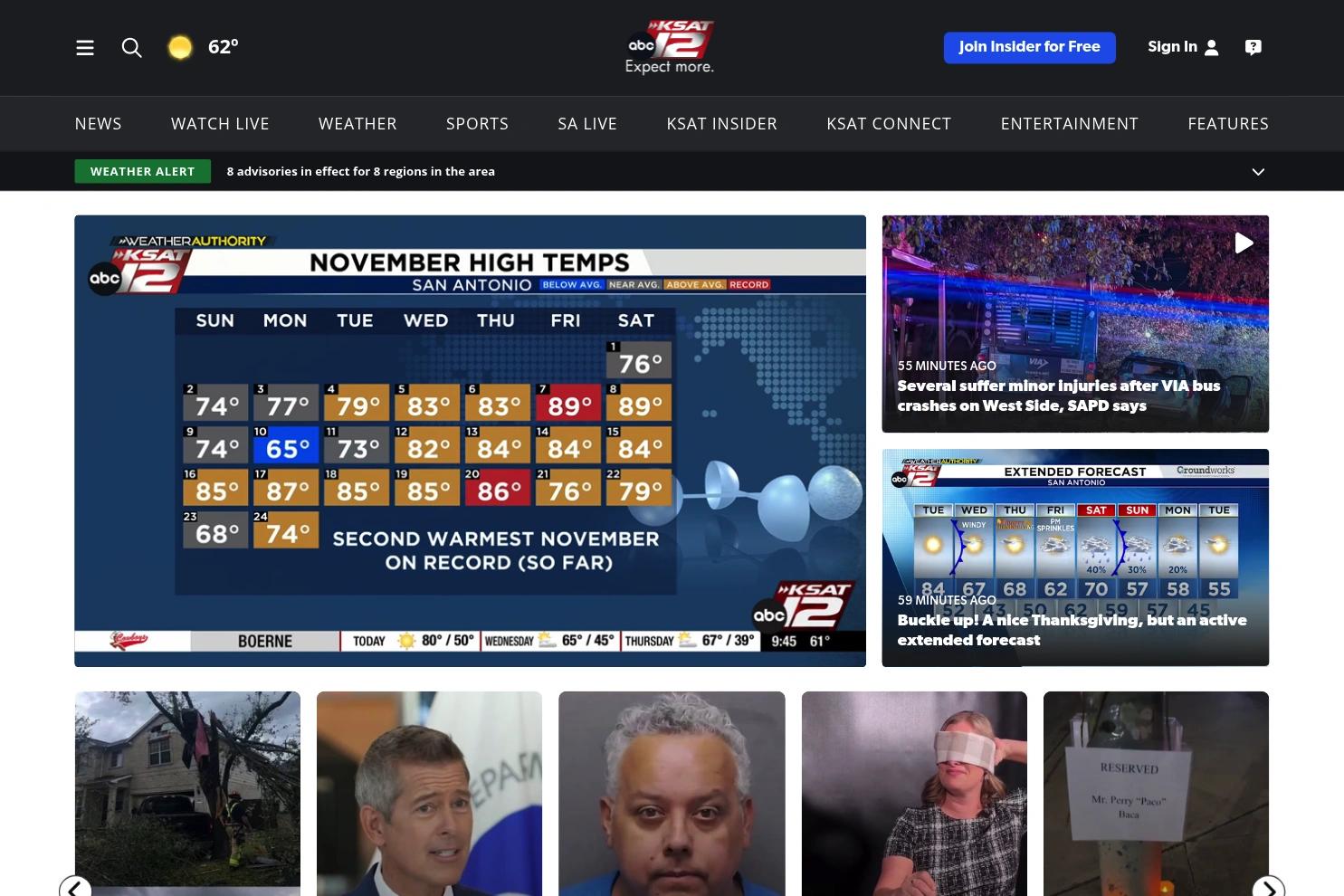Click the user profile icon
The height and width of the screenshot is (896, 1344).
pos(1212,47)
